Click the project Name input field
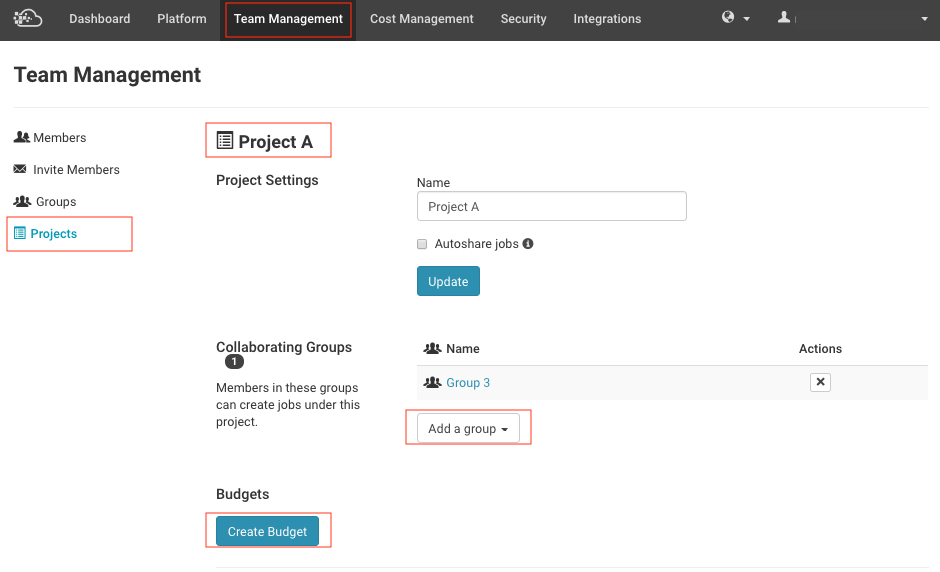Viewport: 940px width, 572px height. (551, 207)
